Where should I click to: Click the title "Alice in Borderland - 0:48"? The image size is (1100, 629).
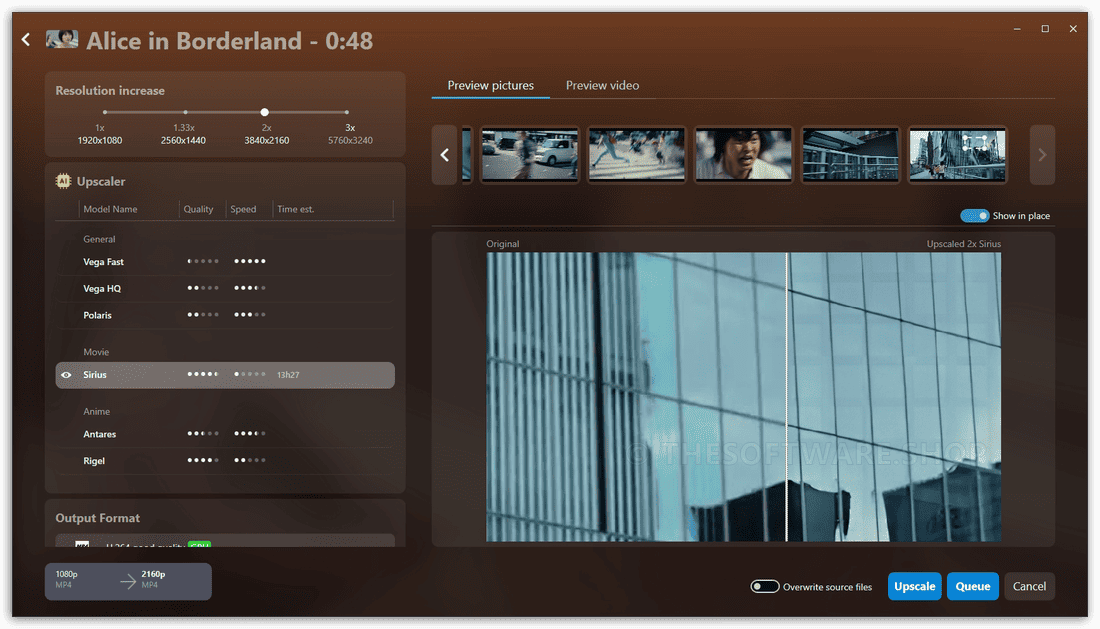[229, 41]
